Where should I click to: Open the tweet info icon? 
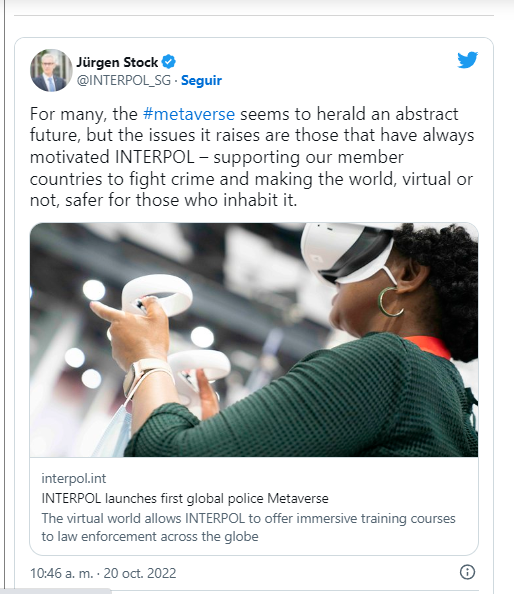click(x=467, y=572)
